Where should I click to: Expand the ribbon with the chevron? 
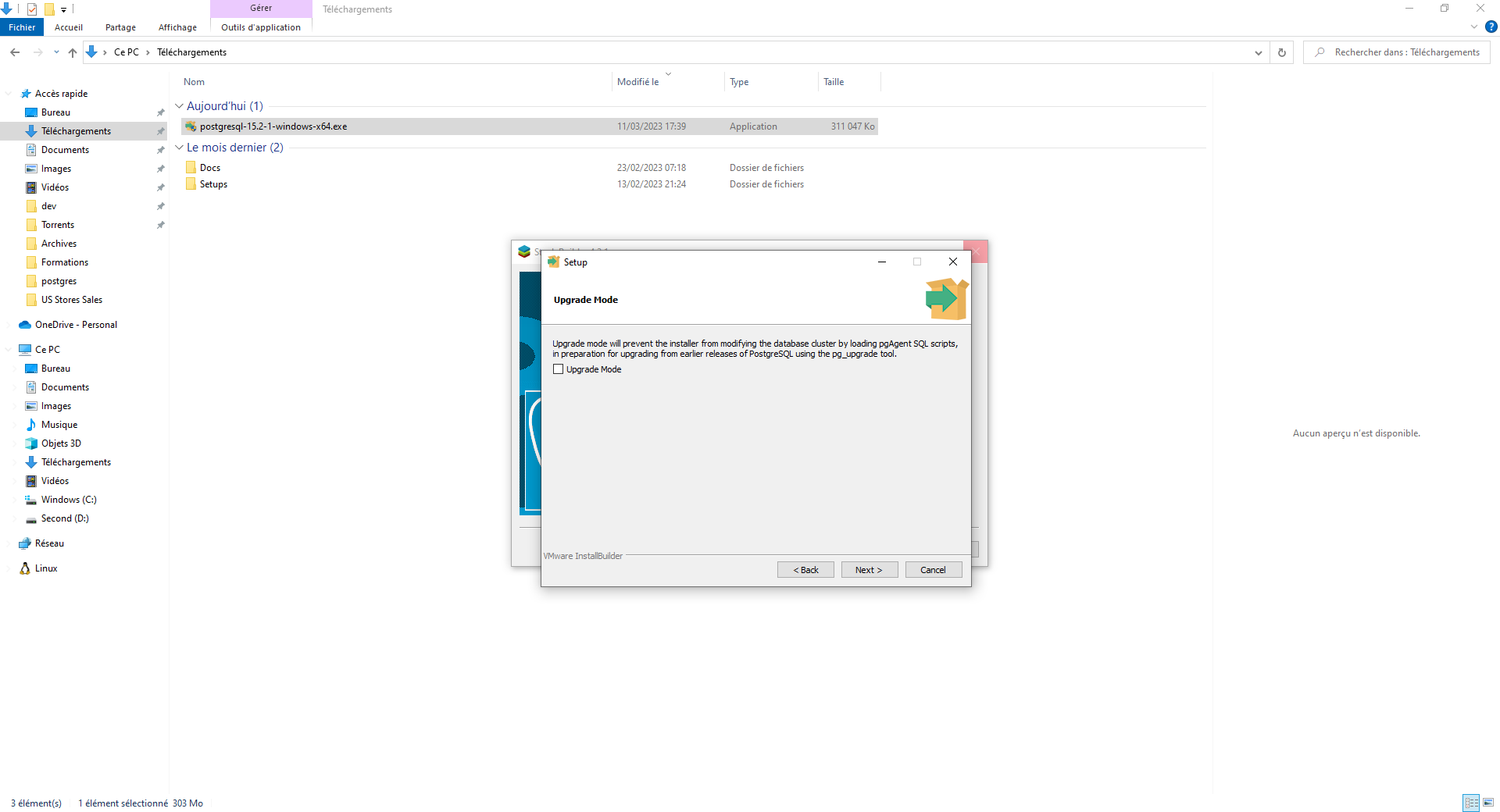(1474, 27)
